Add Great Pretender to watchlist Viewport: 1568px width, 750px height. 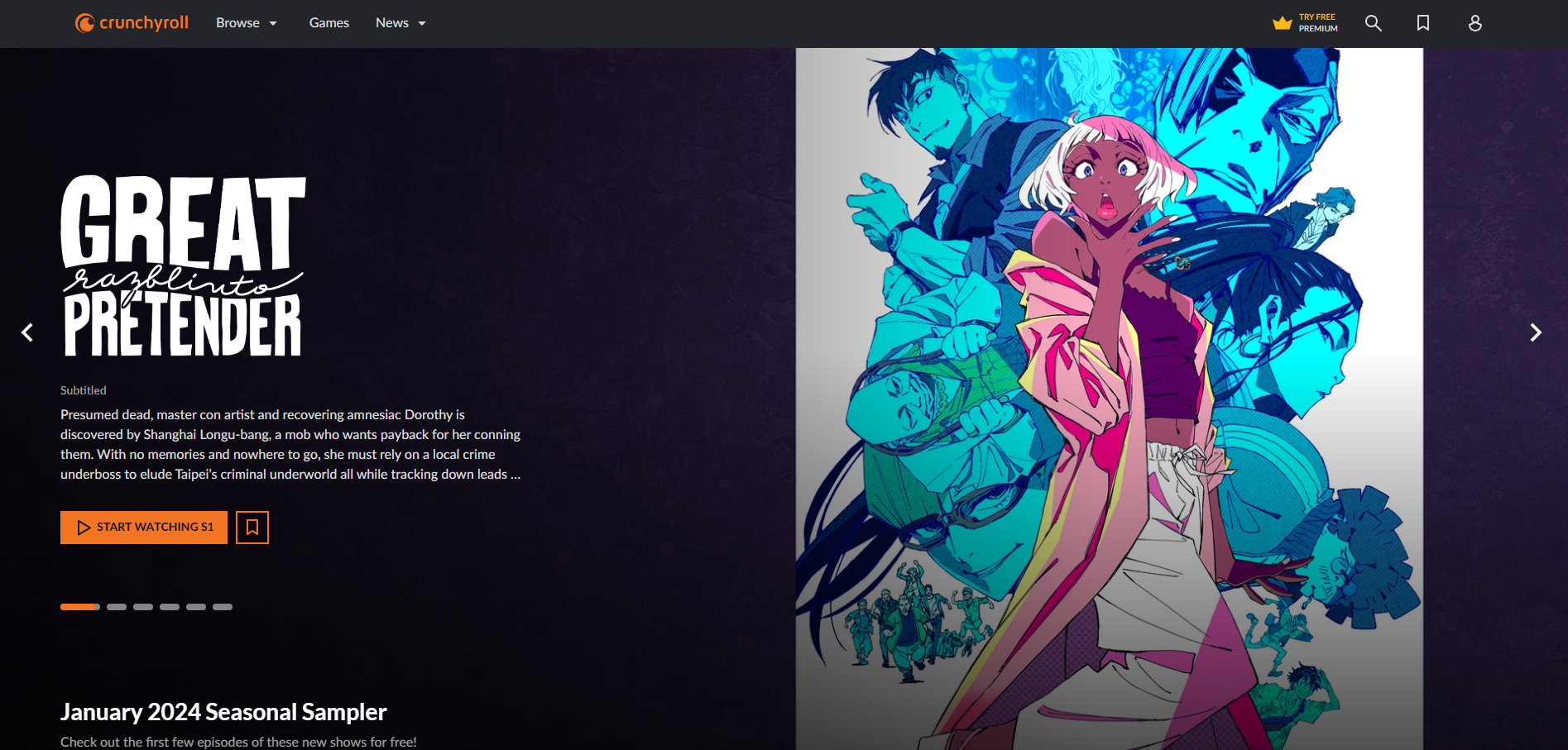coord(252,528)
